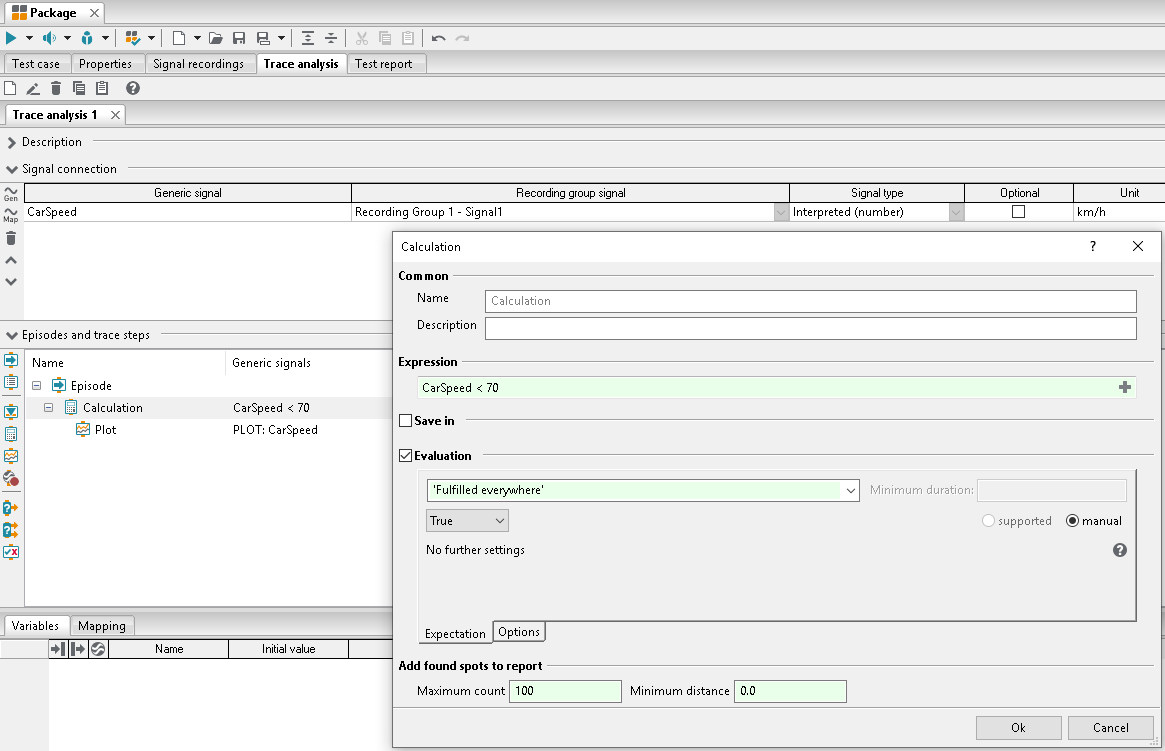Image resolution: width=1165 pixels, height=751 pixels.
Task: Open the Recording group signal dropdown
Action: click(x=781, y=212)
